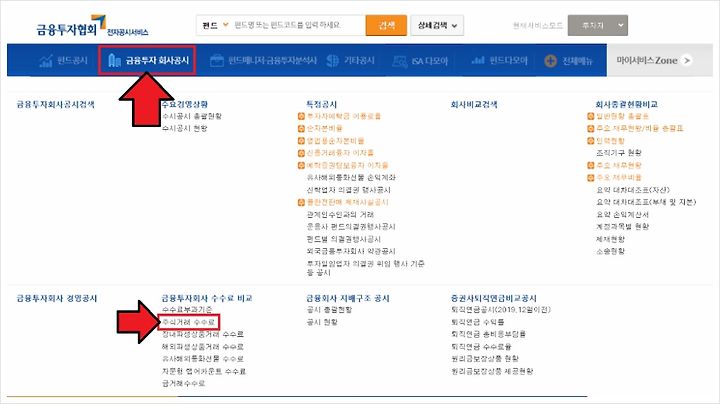Click the building icon beside 금융투자 회사공시
Image resolution: width=720 pixels, height=404 pixels.
114,60
